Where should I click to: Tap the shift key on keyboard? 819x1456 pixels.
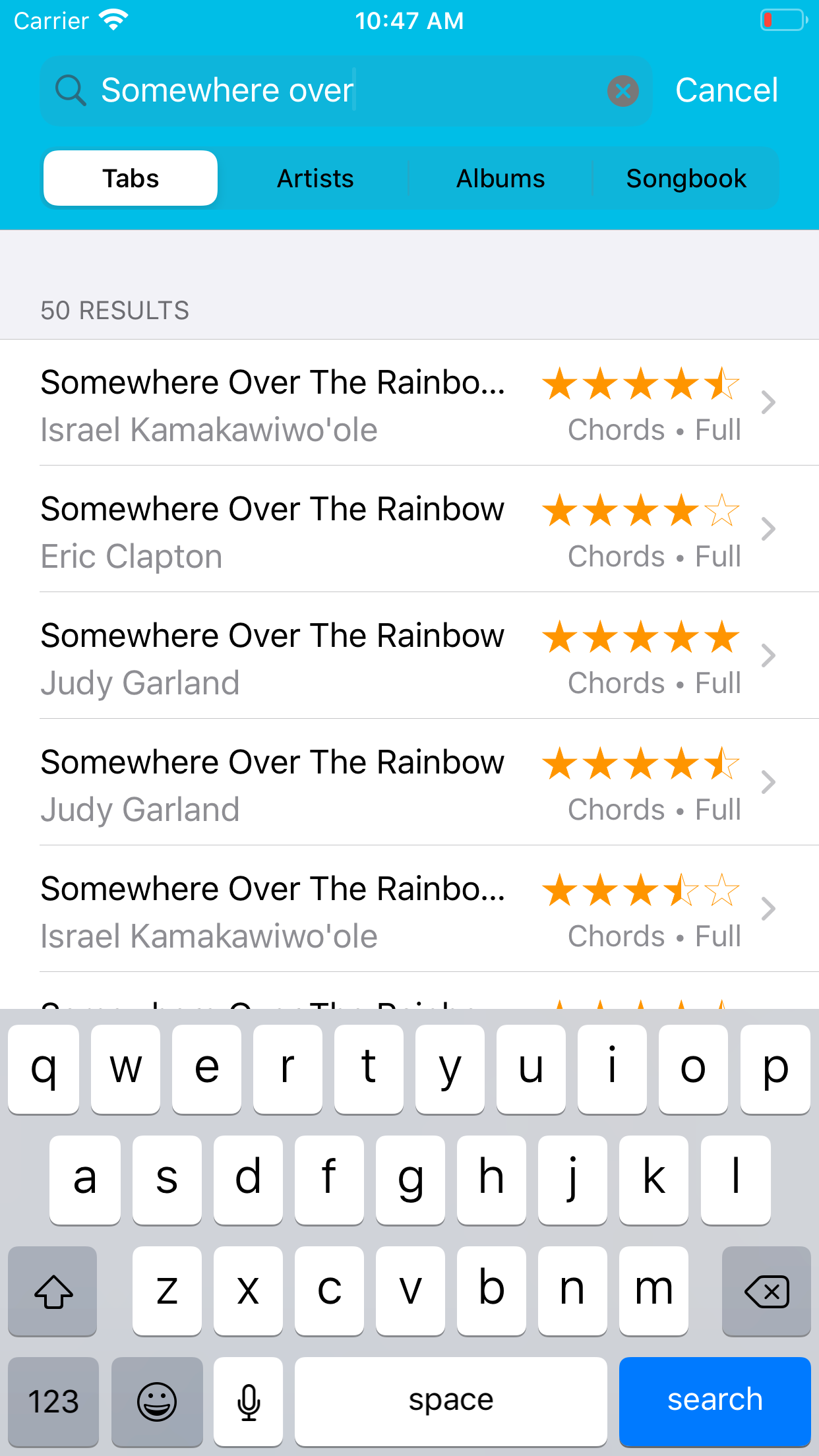tap(53, 1291)
